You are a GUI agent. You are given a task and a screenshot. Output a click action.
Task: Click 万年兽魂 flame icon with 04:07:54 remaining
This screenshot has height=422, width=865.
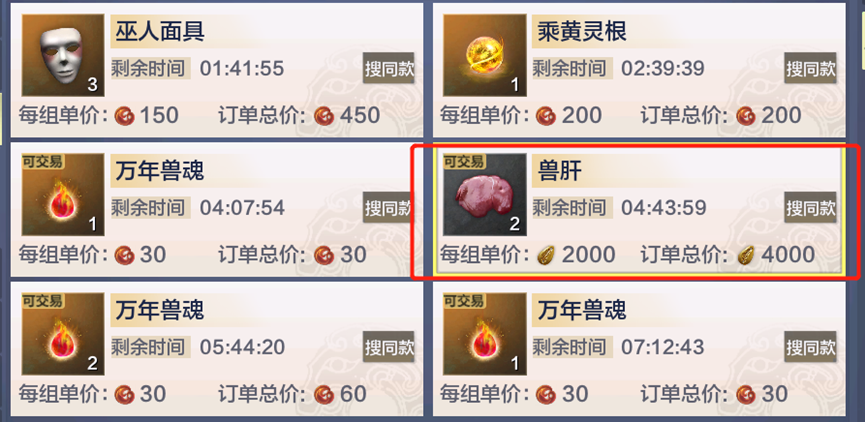coord(63,195)
